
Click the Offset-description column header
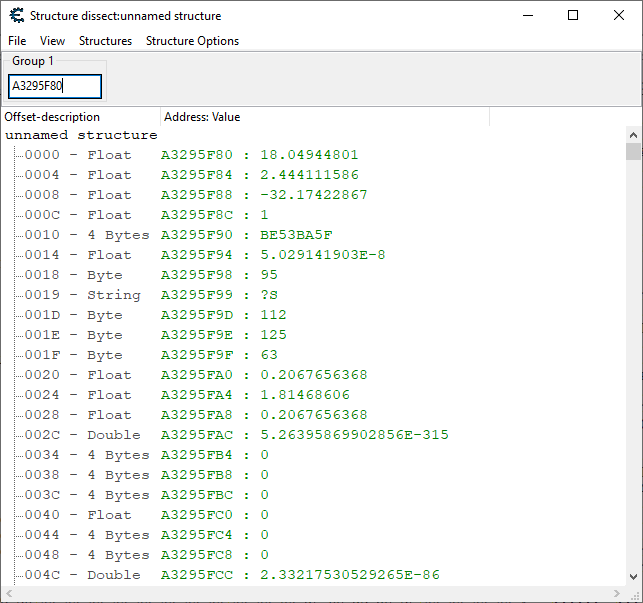80,117
